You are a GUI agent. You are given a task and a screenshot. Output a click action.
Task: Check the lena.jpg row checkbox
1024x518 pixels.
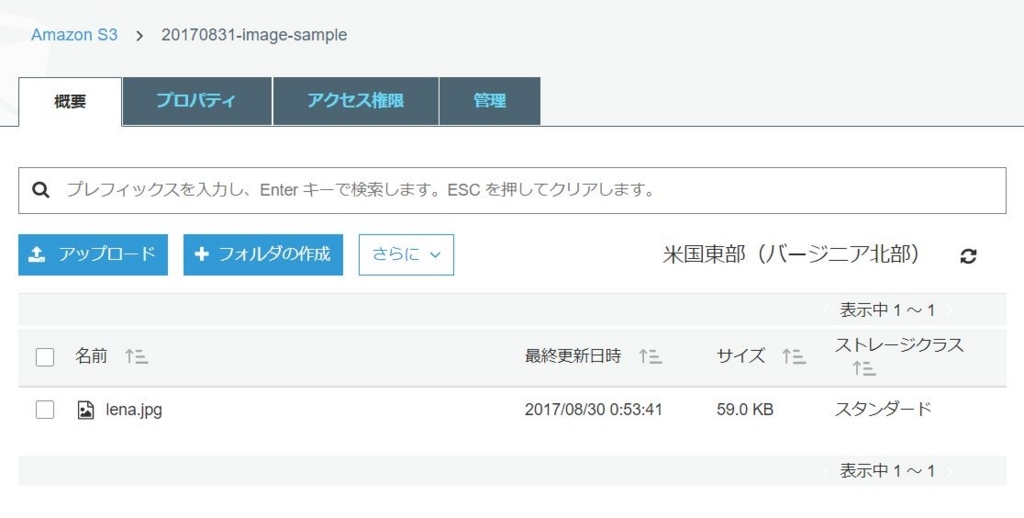coord(44,410)
